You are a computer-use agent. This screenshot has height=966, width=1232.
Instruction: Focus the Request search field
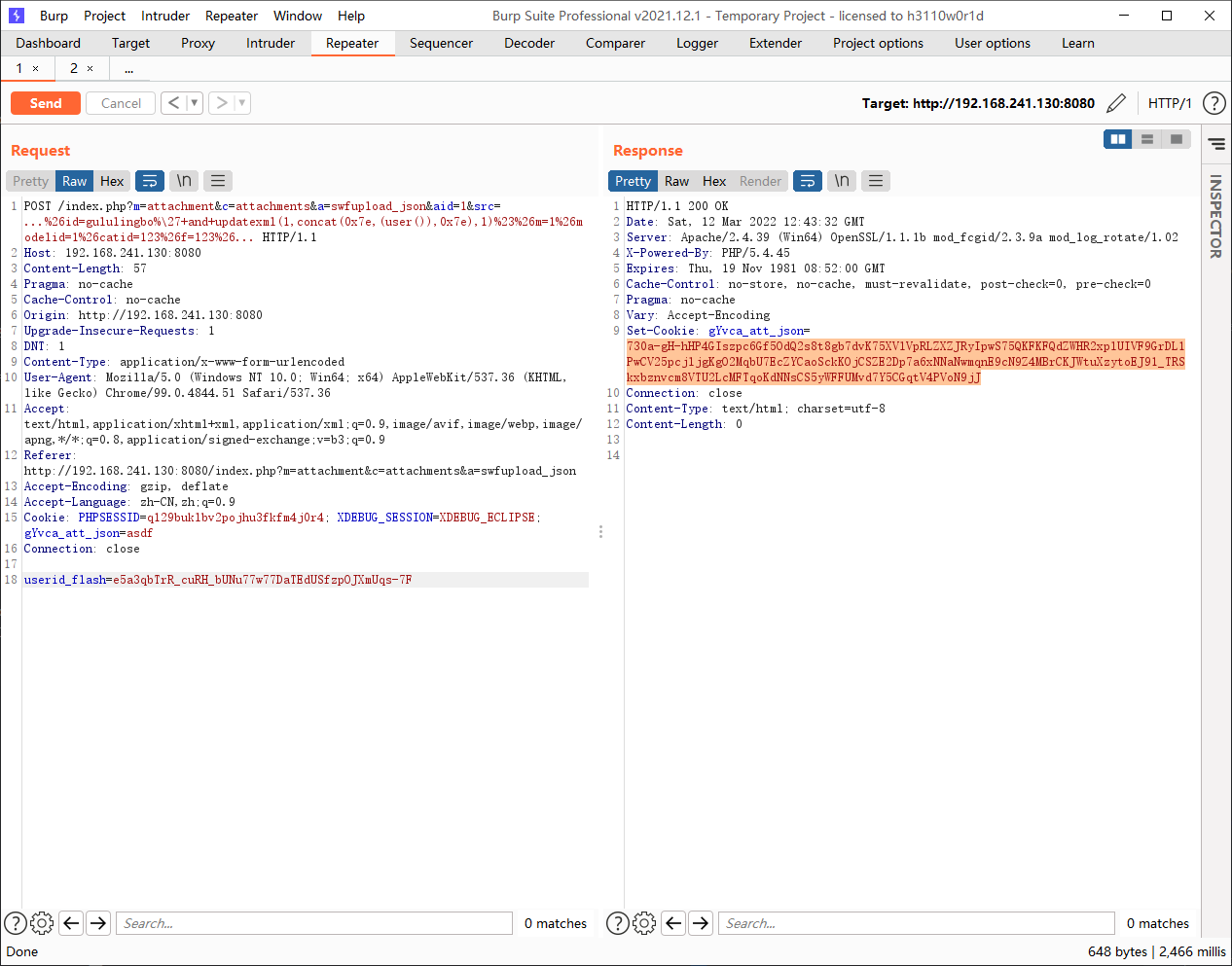pos(313,923)
